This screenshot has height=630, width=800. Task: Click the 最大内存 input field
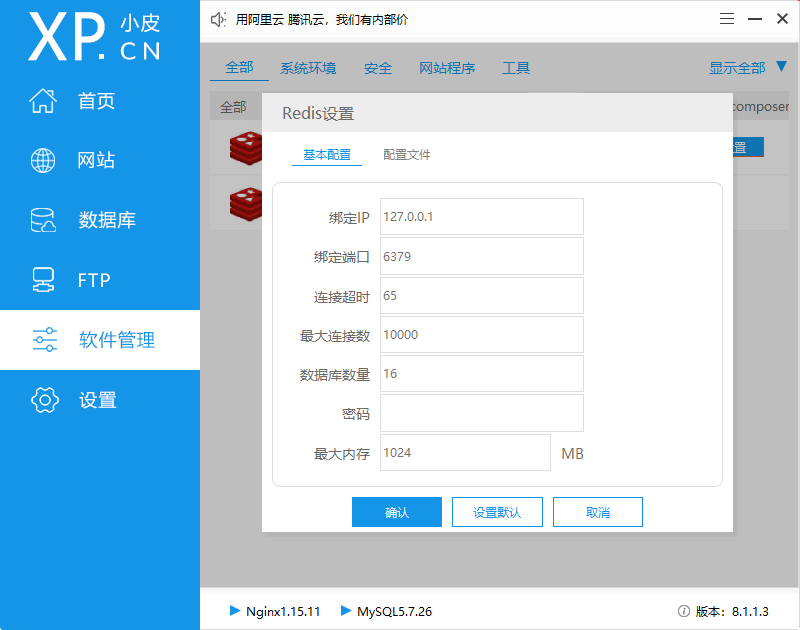[x=465, y=452]
